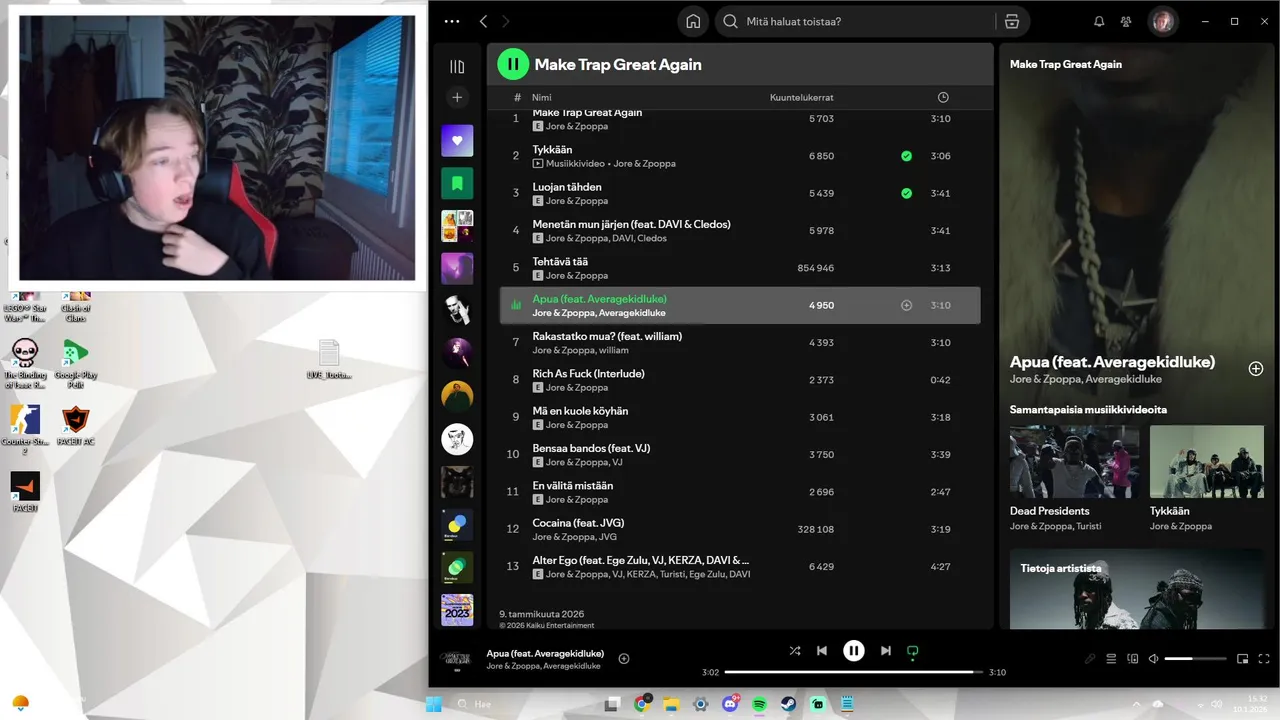
Task: Show lyrics with the microphone icon
Action: (x=1091, y=659)
